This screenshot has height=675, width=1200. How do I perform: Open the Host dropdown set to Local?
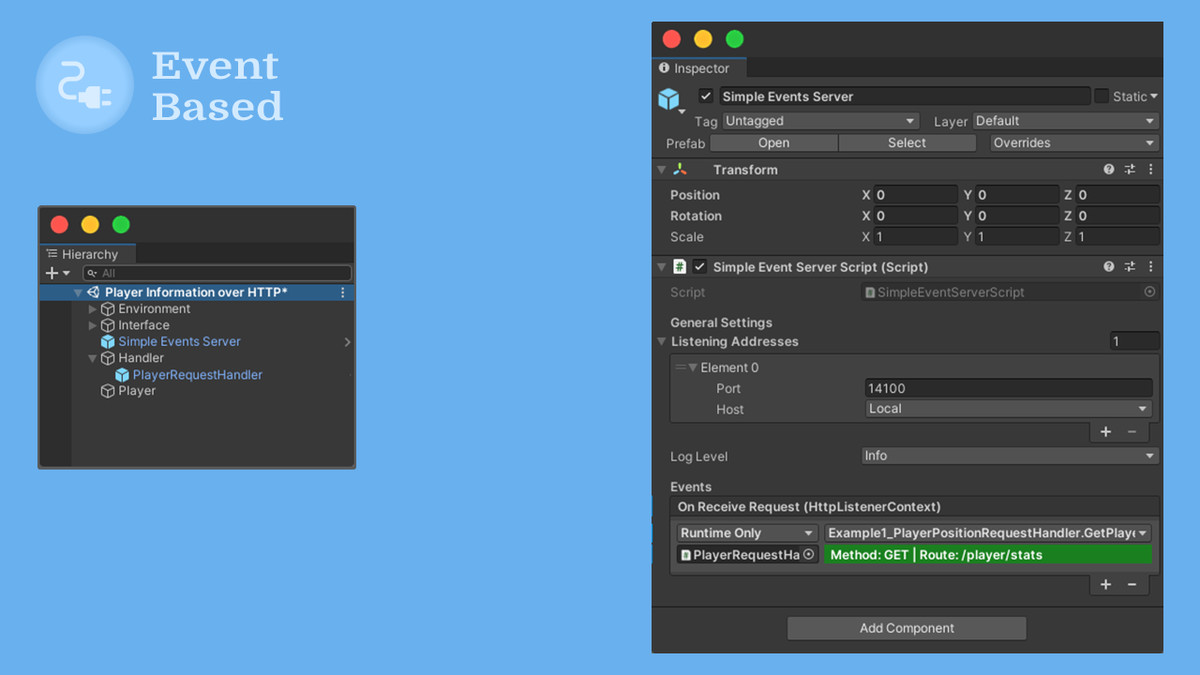pyautogui.click(x=1008, y=409)
